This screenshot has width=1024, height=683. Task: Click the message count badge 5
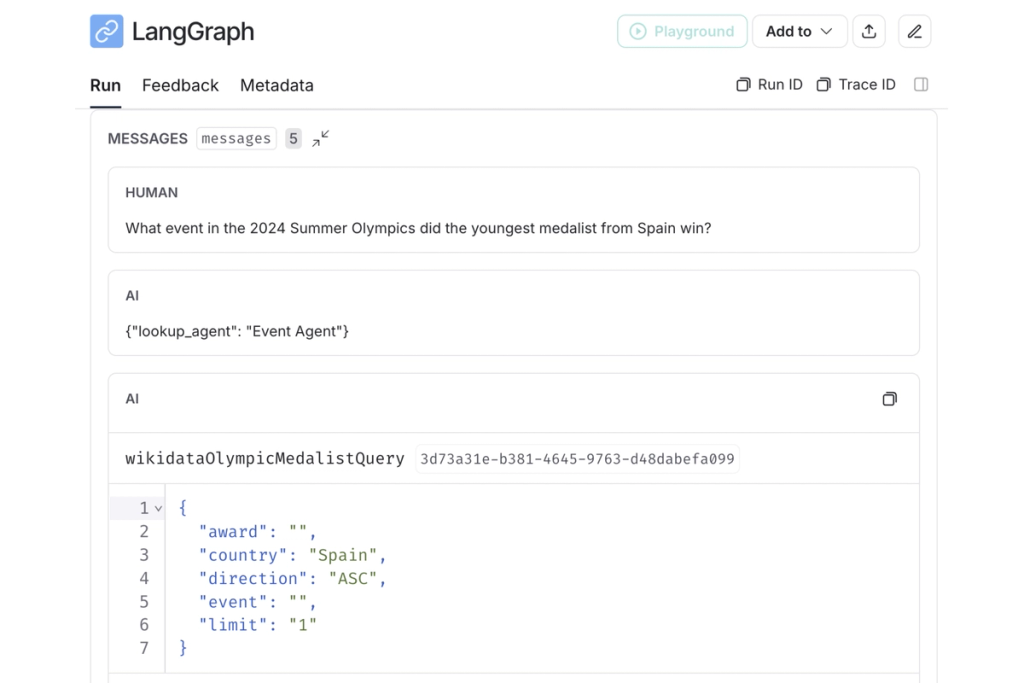coord(293,138)
